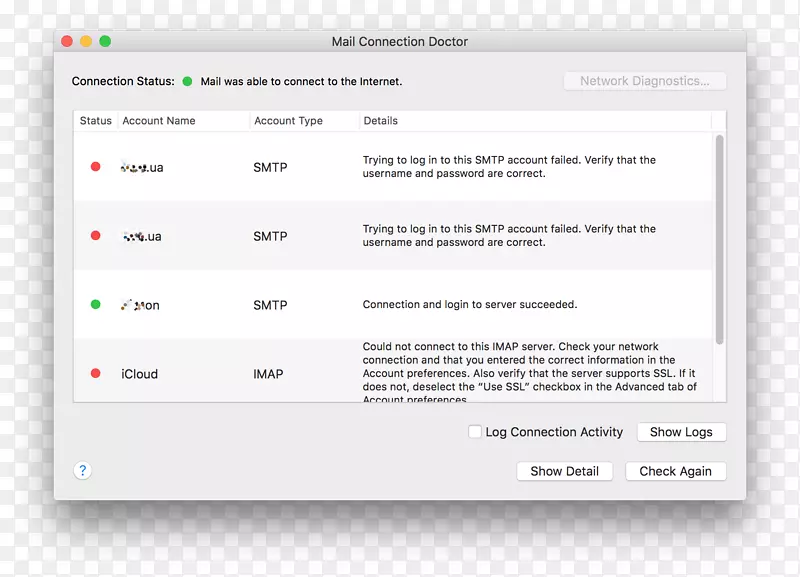Screen dimensions: 800x577
Task: Select the succeeded SMTP connection row
Action: tap(400, 305)
